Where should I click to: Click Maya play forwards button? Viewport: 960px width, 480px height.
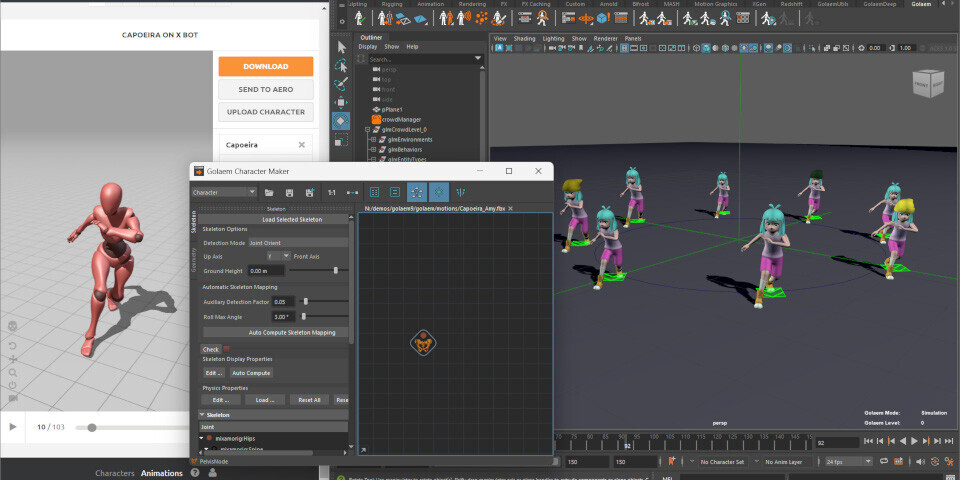(915, 441)
